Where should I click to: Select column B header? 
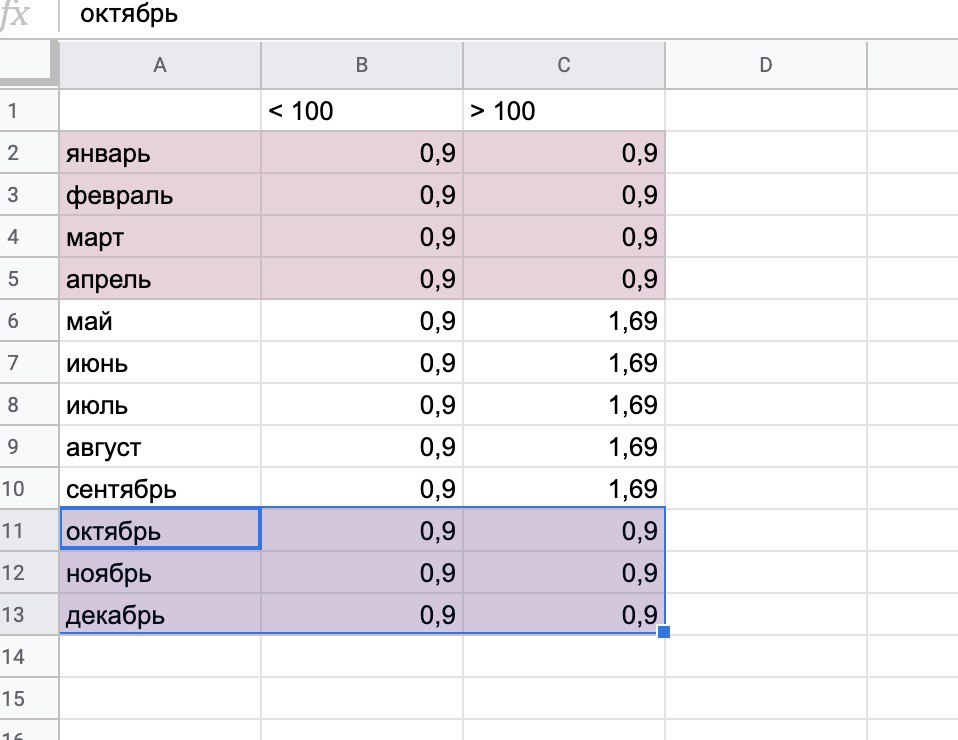click(x=362, y=66)
